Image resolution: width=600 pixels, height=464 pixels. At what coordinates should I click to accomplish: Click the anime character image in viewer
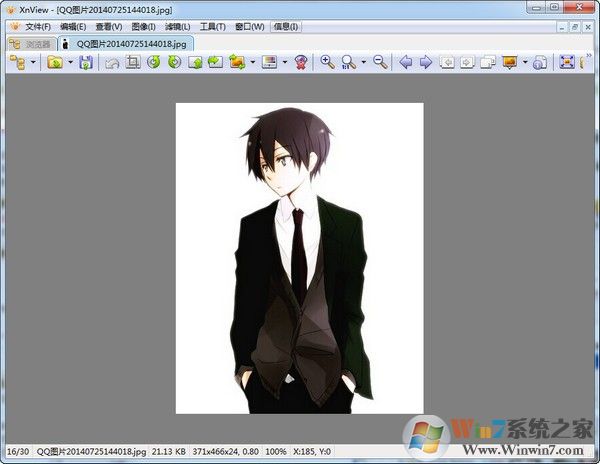(300, 258)
